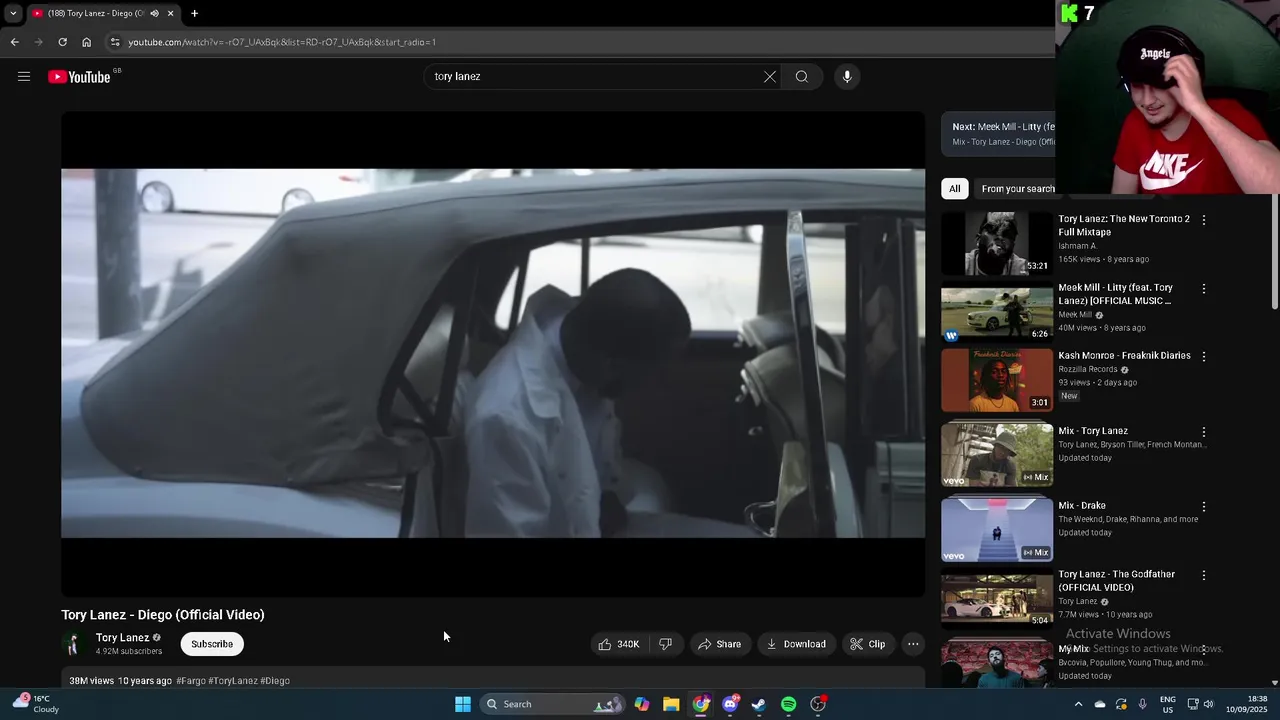The width and height of the screenshot is (1280, 720).
Task: Open Discord from taskbar
Action: (x=730, y=704)
